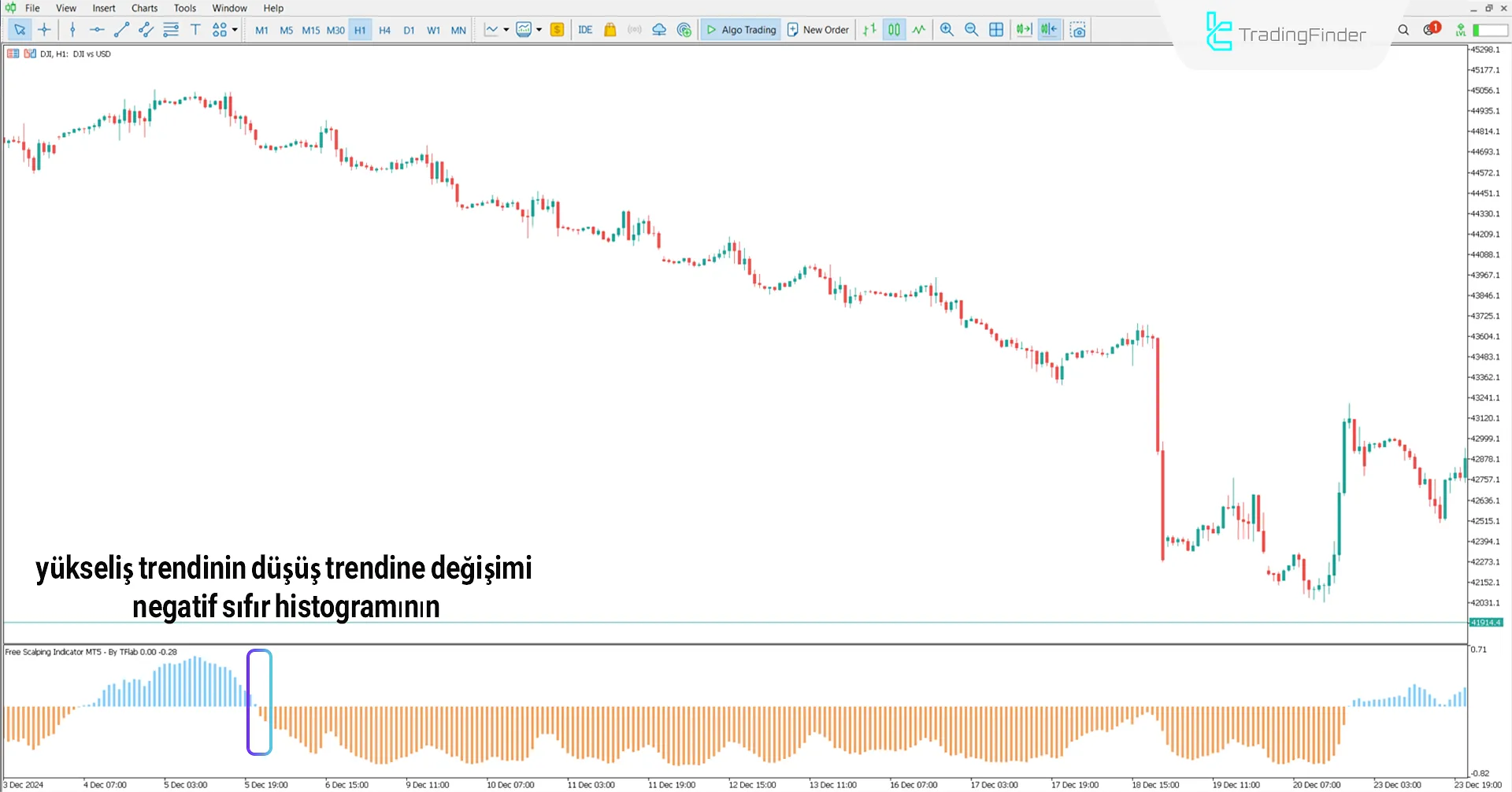Select the vertical line drawing tool
Viewport: 1512px width, 792px height.
72,29
